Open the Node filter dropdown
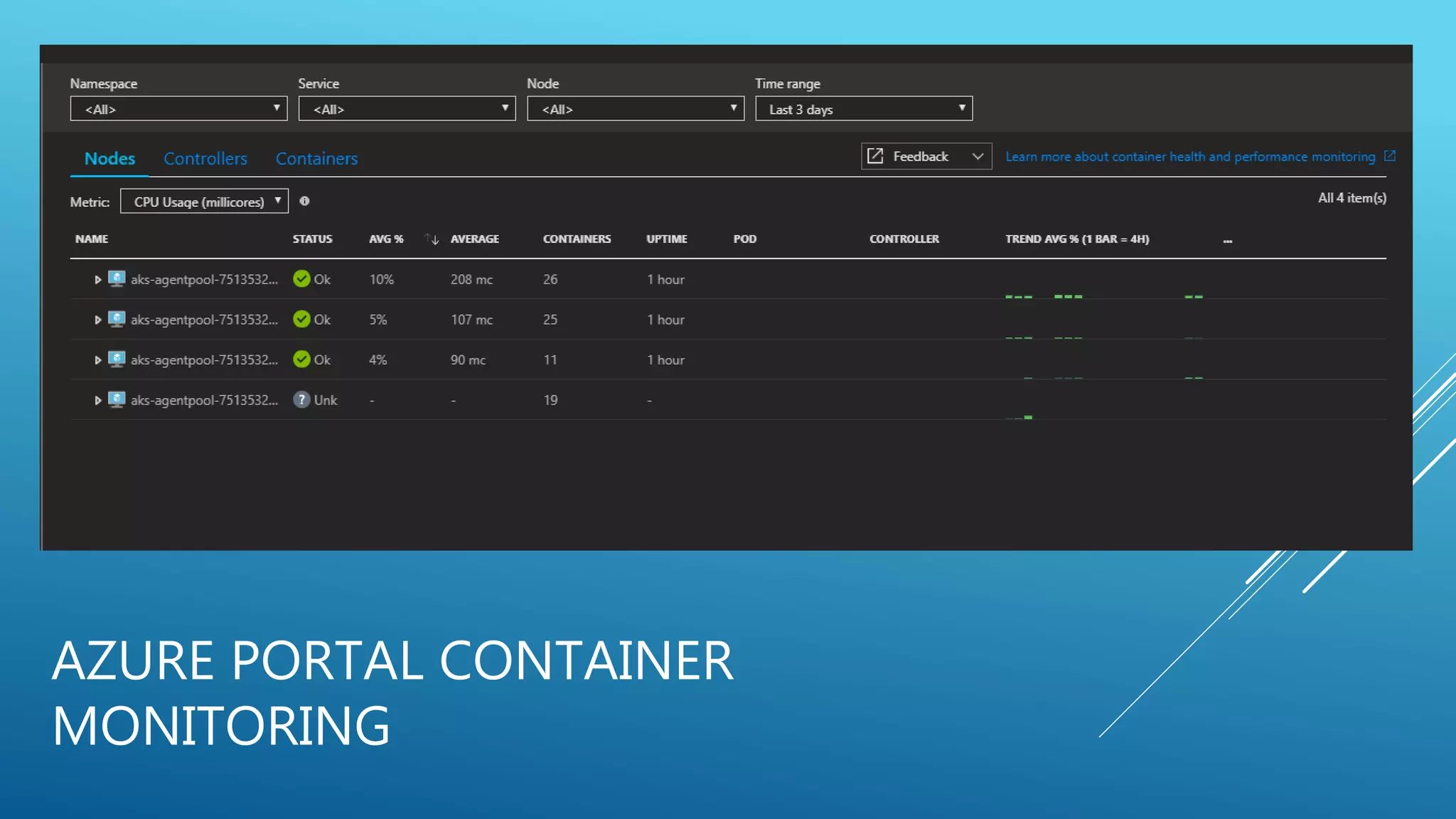1456x819 pixels. (x=636, y=109)
